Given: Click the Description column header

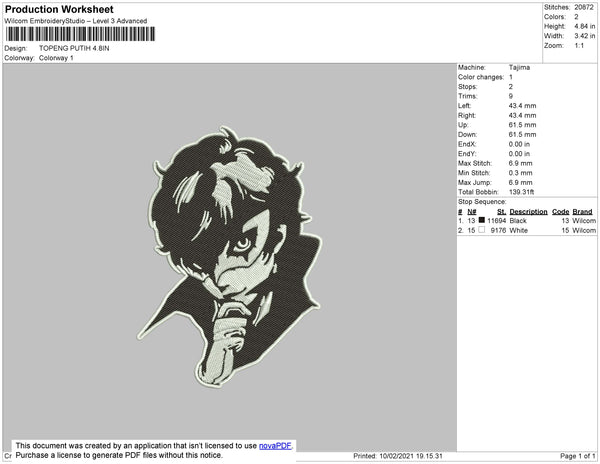Looking at the screenshot, I should (x=528, y=212).
